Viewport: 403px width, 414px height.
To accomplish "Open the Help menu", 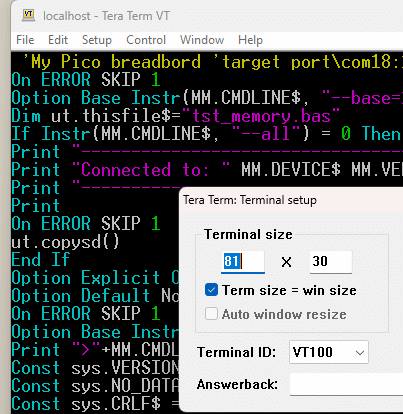I will pyautogui.click(x=250, y=40).
